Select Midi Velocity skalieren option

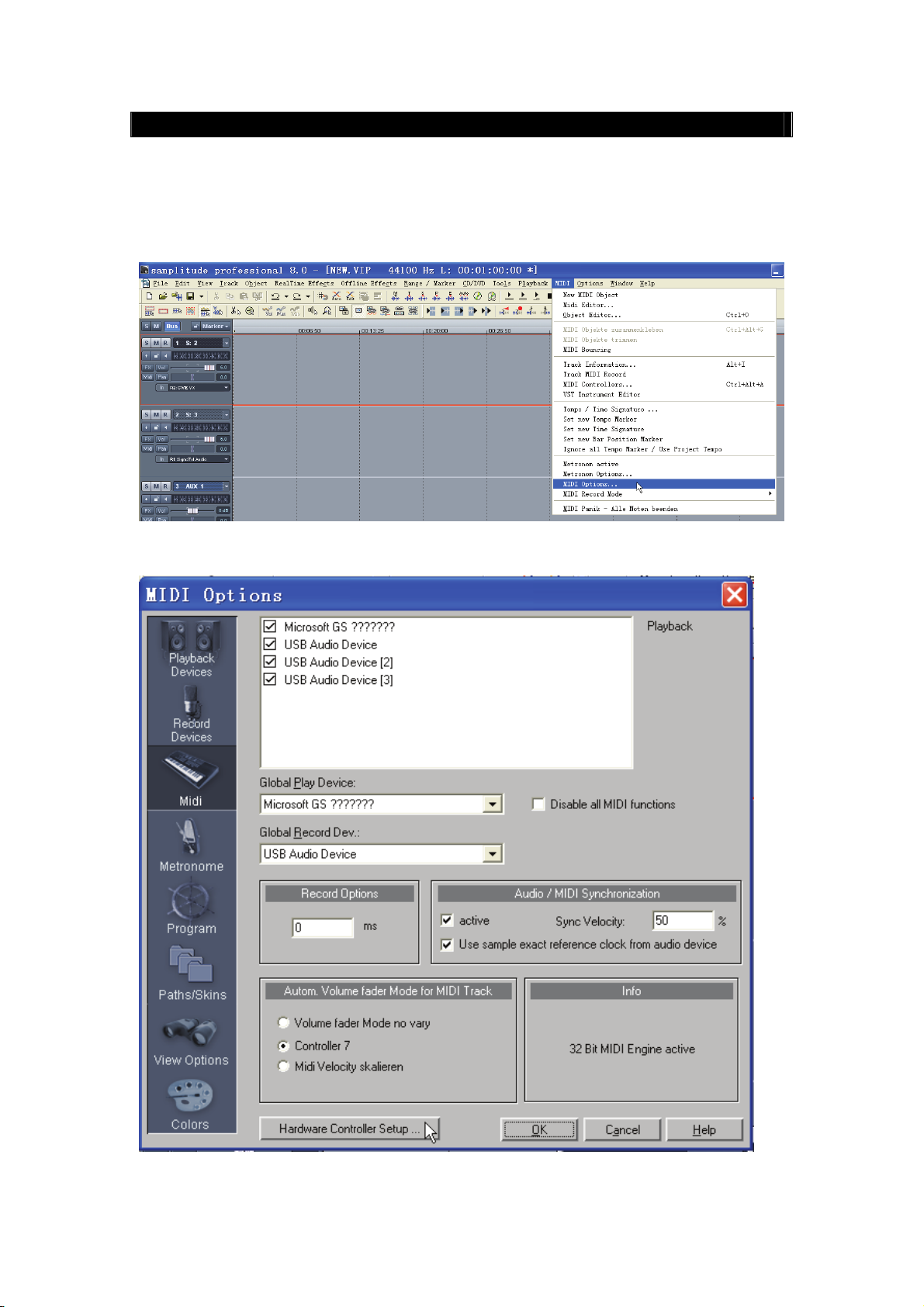tap(284, 1067)
